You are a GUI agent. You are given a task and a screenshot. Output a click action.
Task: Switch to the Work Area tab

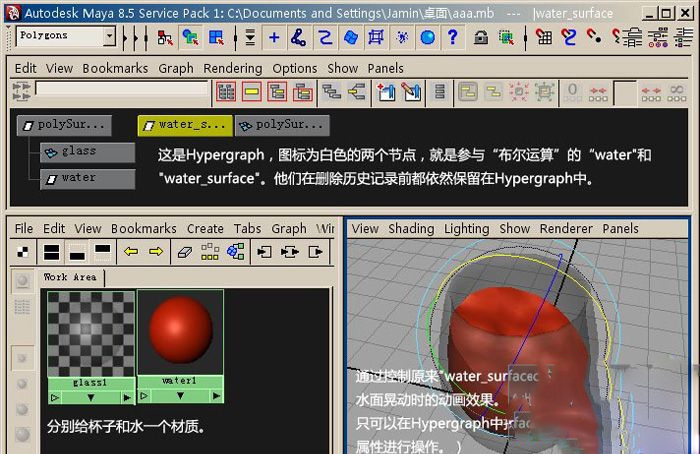(x=70, y=277)
